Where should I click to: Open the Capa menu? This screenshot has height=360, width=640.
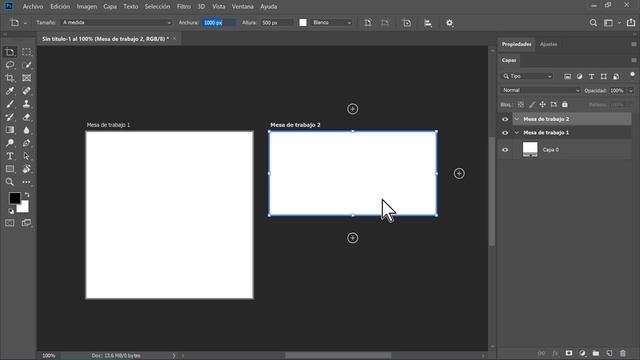110,7
